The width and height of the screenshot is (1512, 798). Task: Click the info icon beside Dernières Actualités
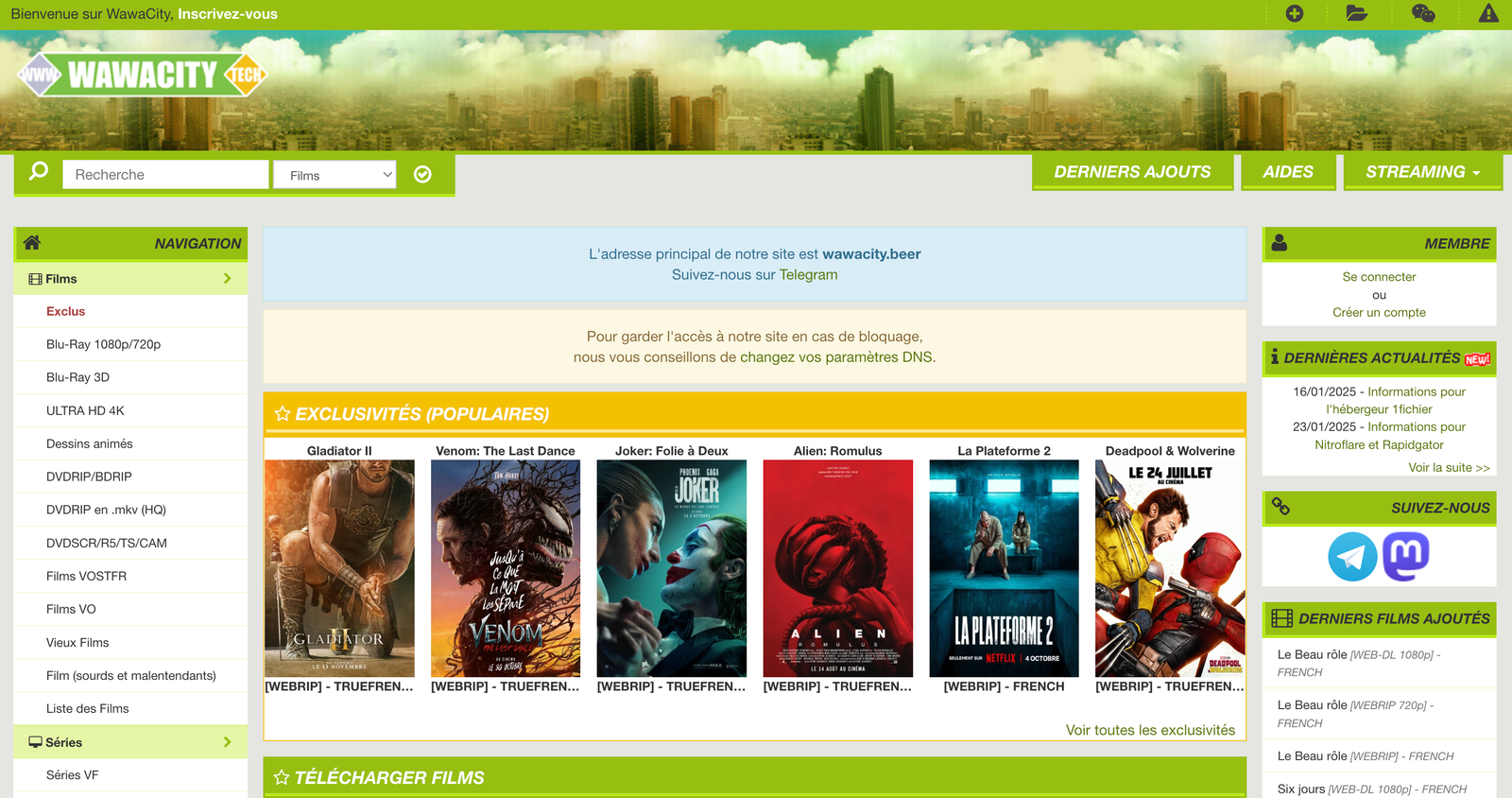1275,356
